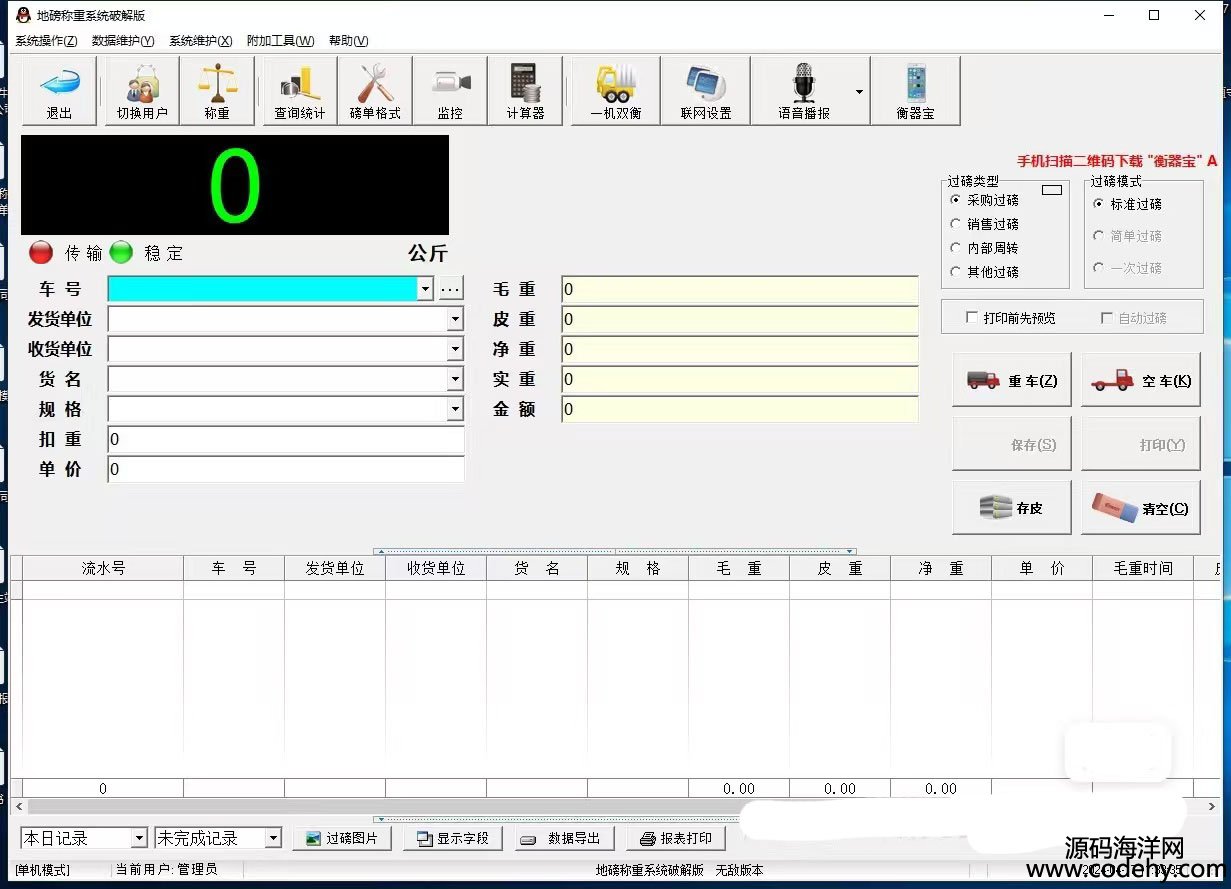Open the 监控 camera monitor
This screenshot has height=889, width=1231.
point(450,90)
